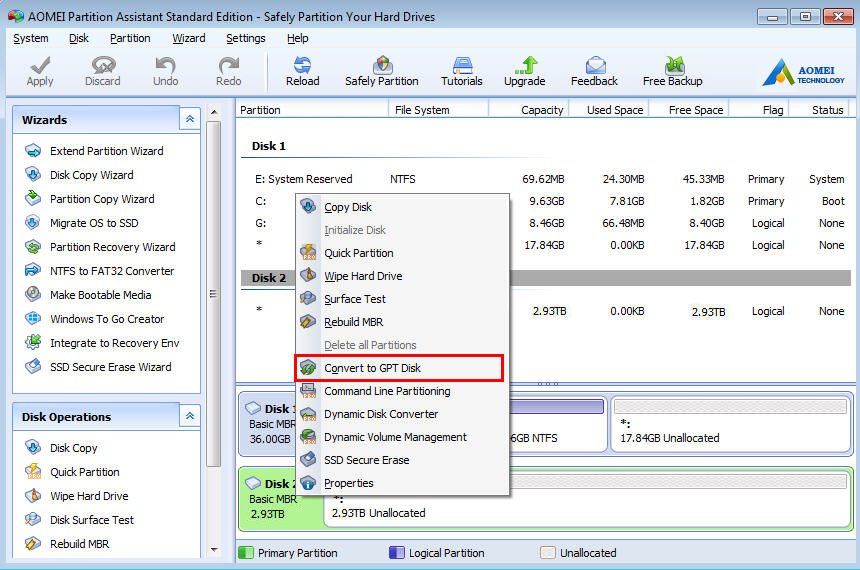Open Properties from the context menu

click(402, 483)
